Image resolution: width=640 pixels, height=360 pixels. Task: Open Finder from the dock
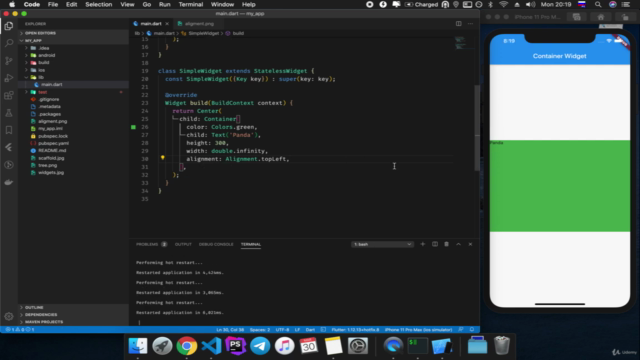point(138,346)
